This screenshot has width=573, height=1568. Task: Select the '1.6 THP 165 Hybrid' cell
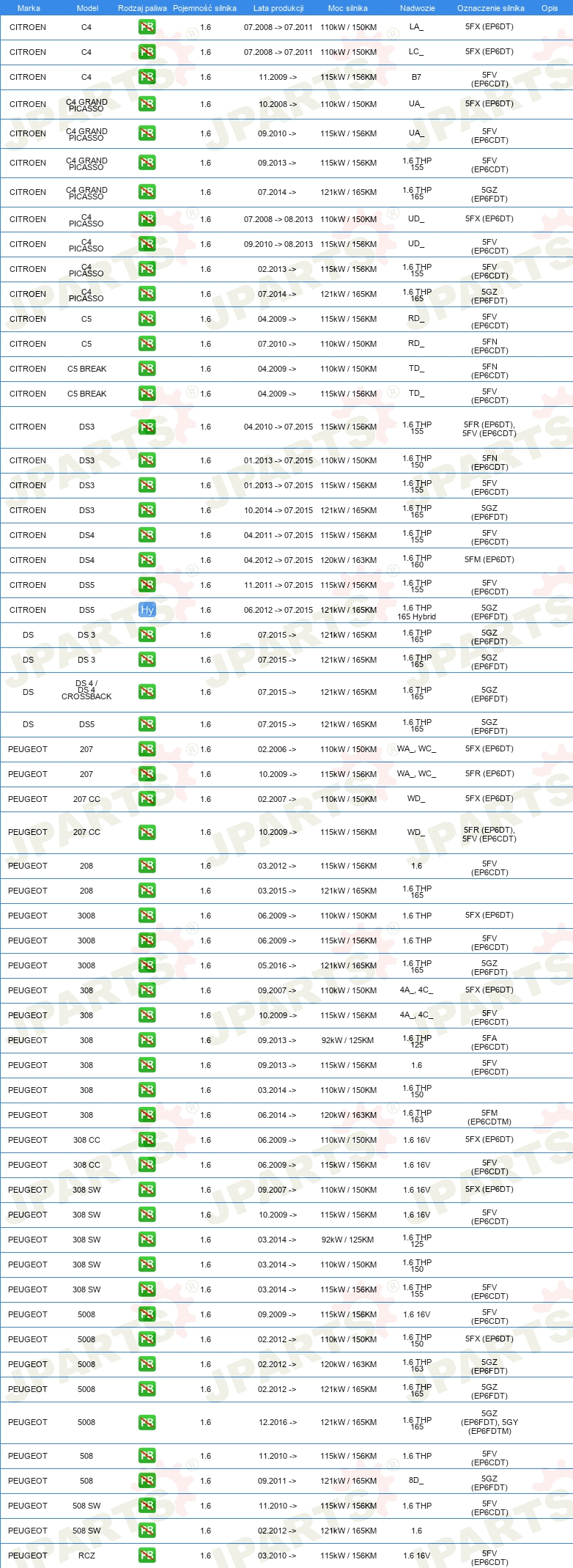click(x=417, y=612)
